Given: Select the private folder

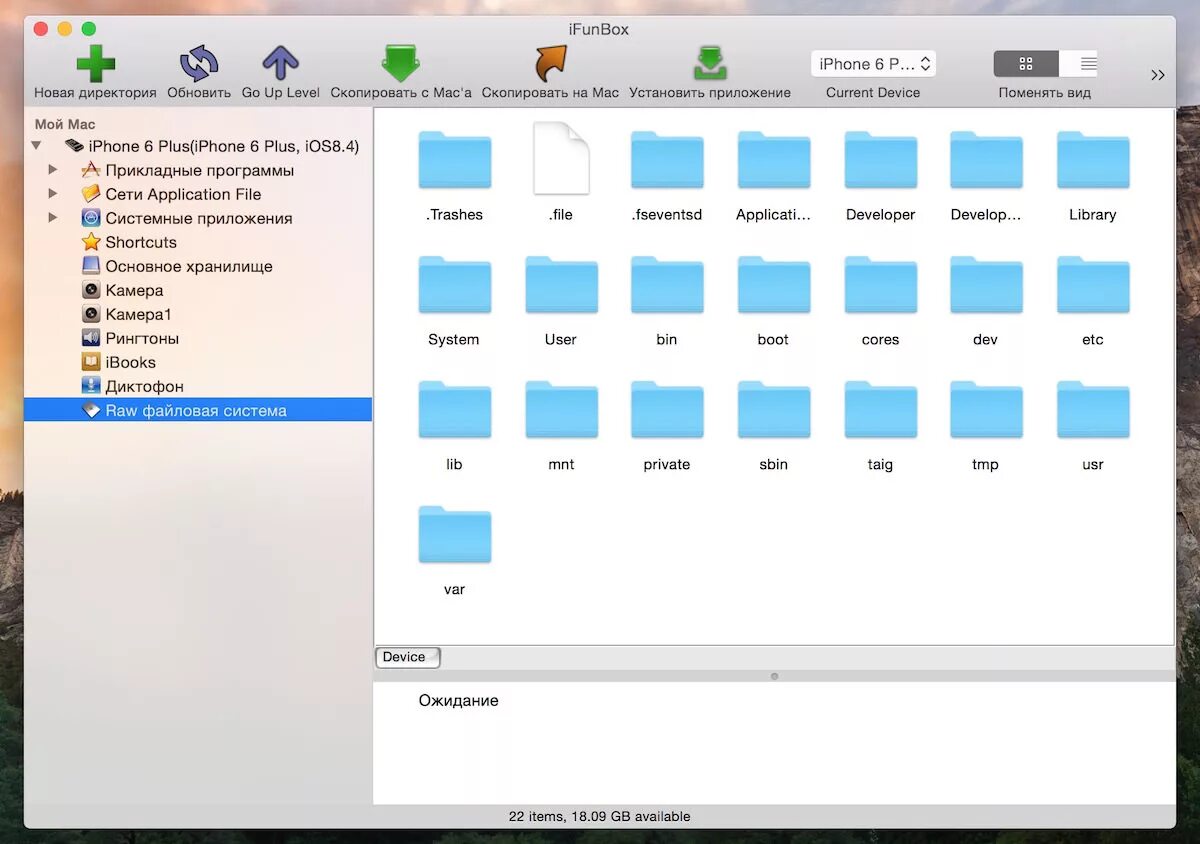Looking at the screenshot, I should tap(667, 410).
